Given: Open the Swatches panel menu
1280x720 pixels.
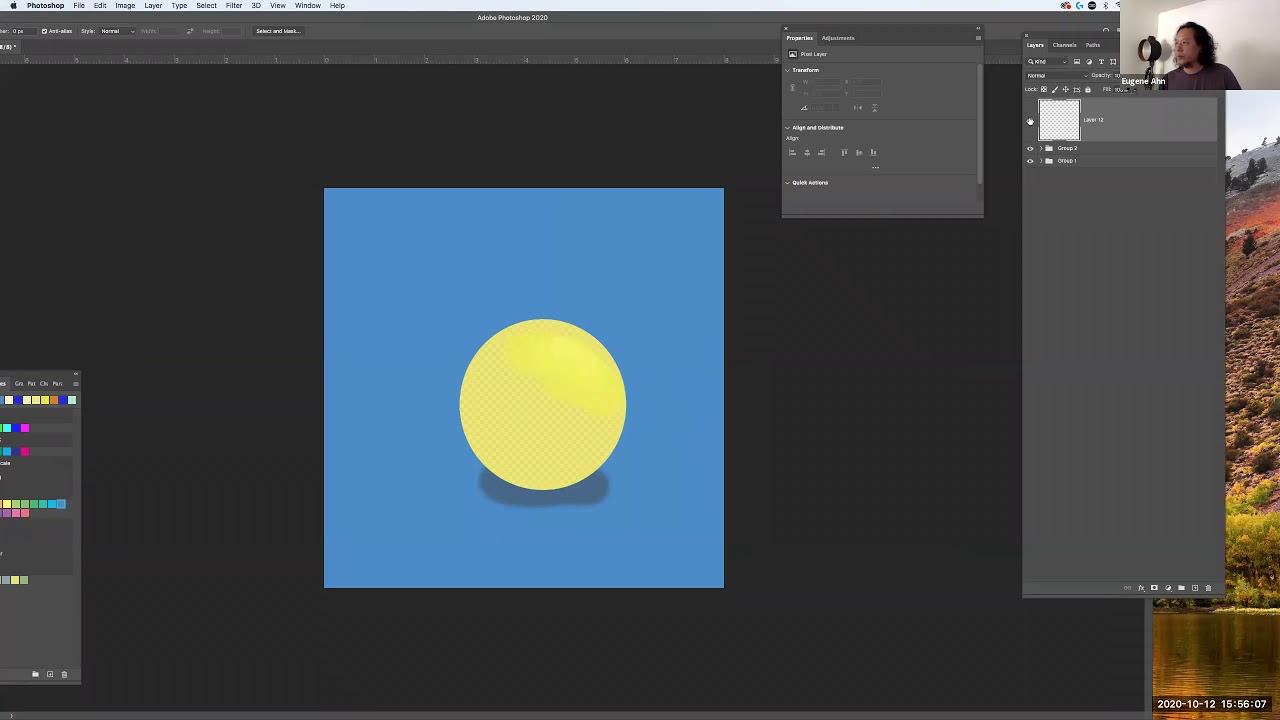Looking at the screenshot, I should (76, 384).
